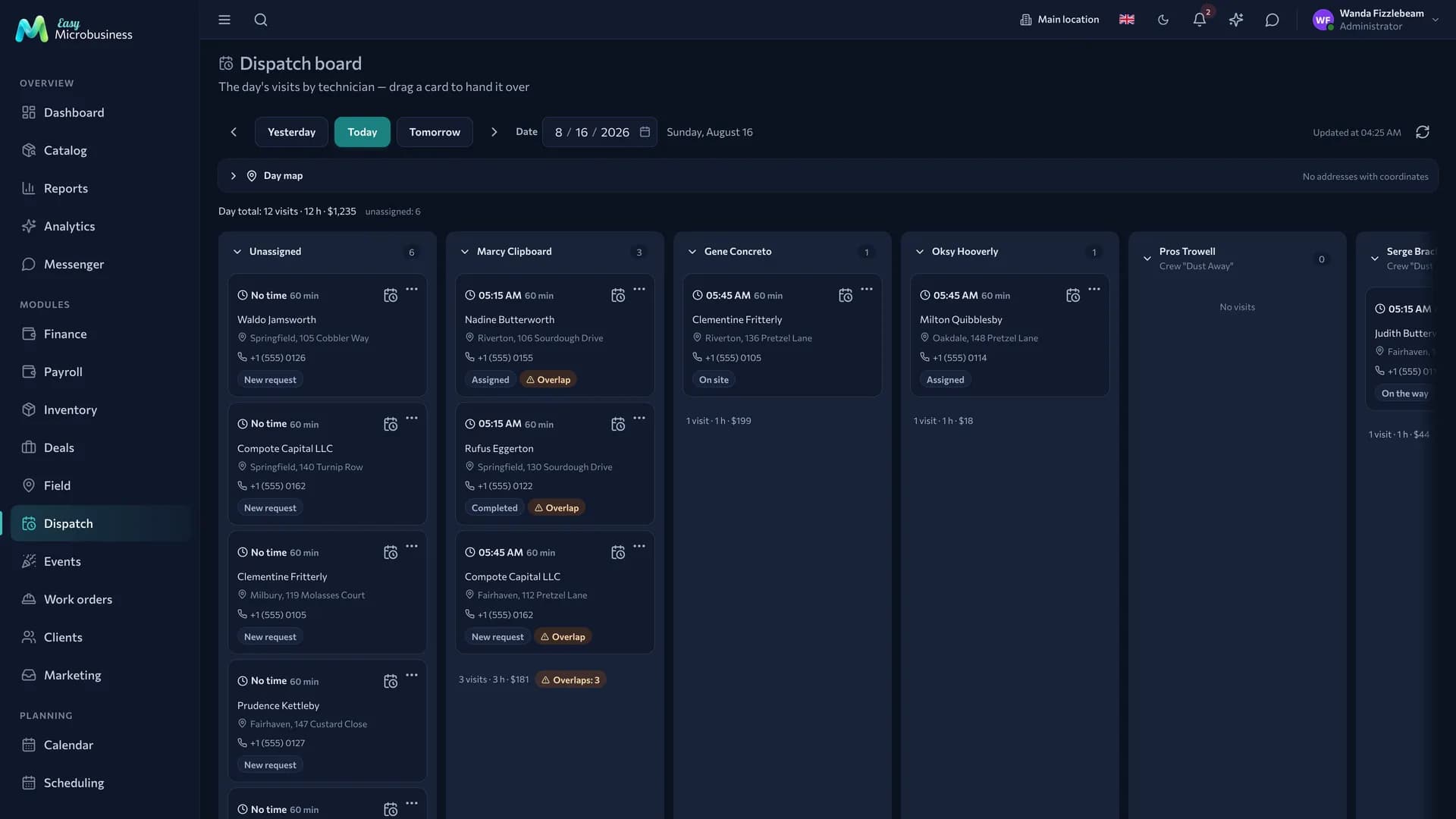Image resolution: width=1456 pixels, height=819 pixels.
Task: Click the Calendar sidebar icon
Action: click(x=29, y=745)
